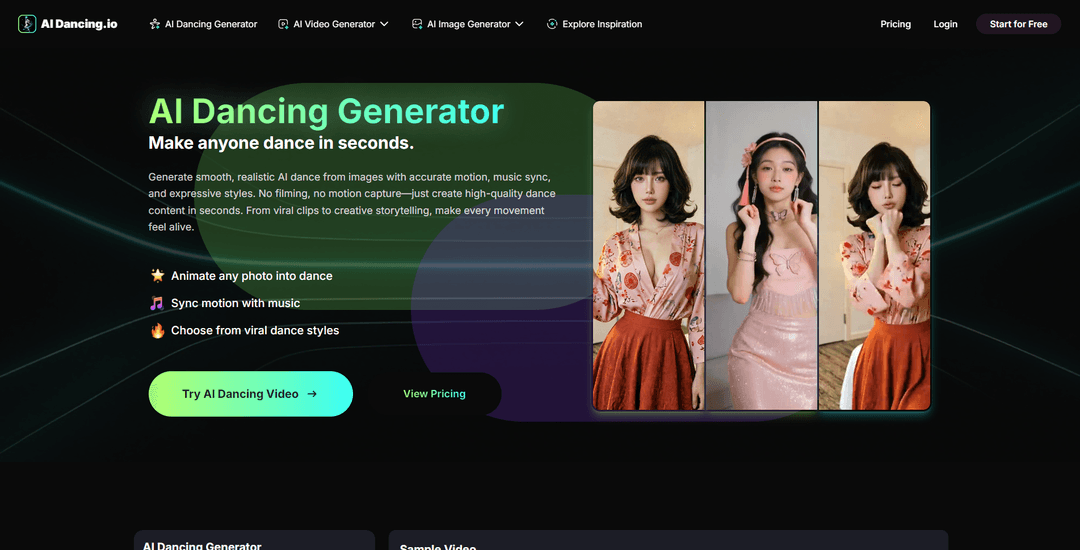Click the Start for Free button
The image size is (1080, 550).
[x=1018, y=24]
